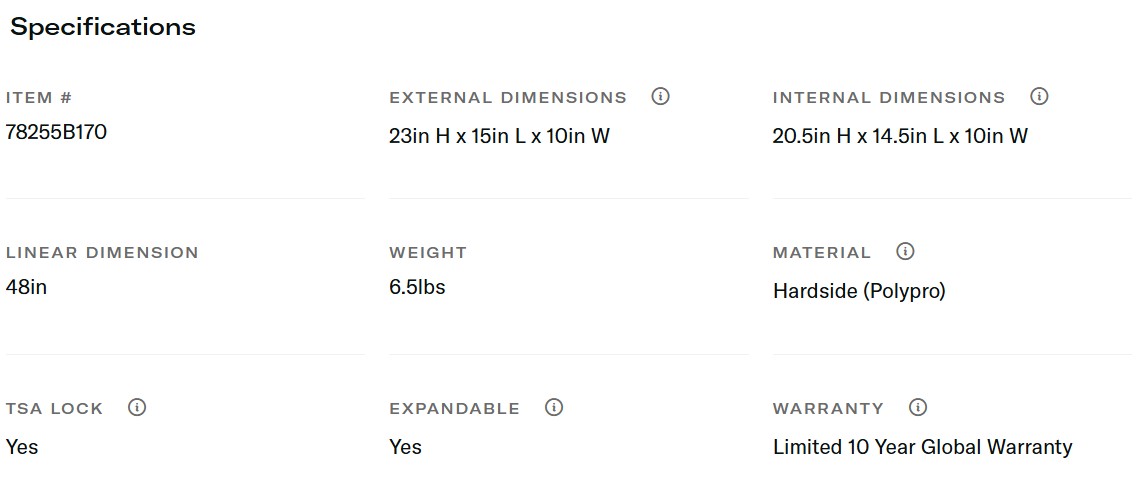This screenshot has height=502, width=1147.
Task: Click the LINEAR DIMENSION label
Action: click(x=102, y=253)
